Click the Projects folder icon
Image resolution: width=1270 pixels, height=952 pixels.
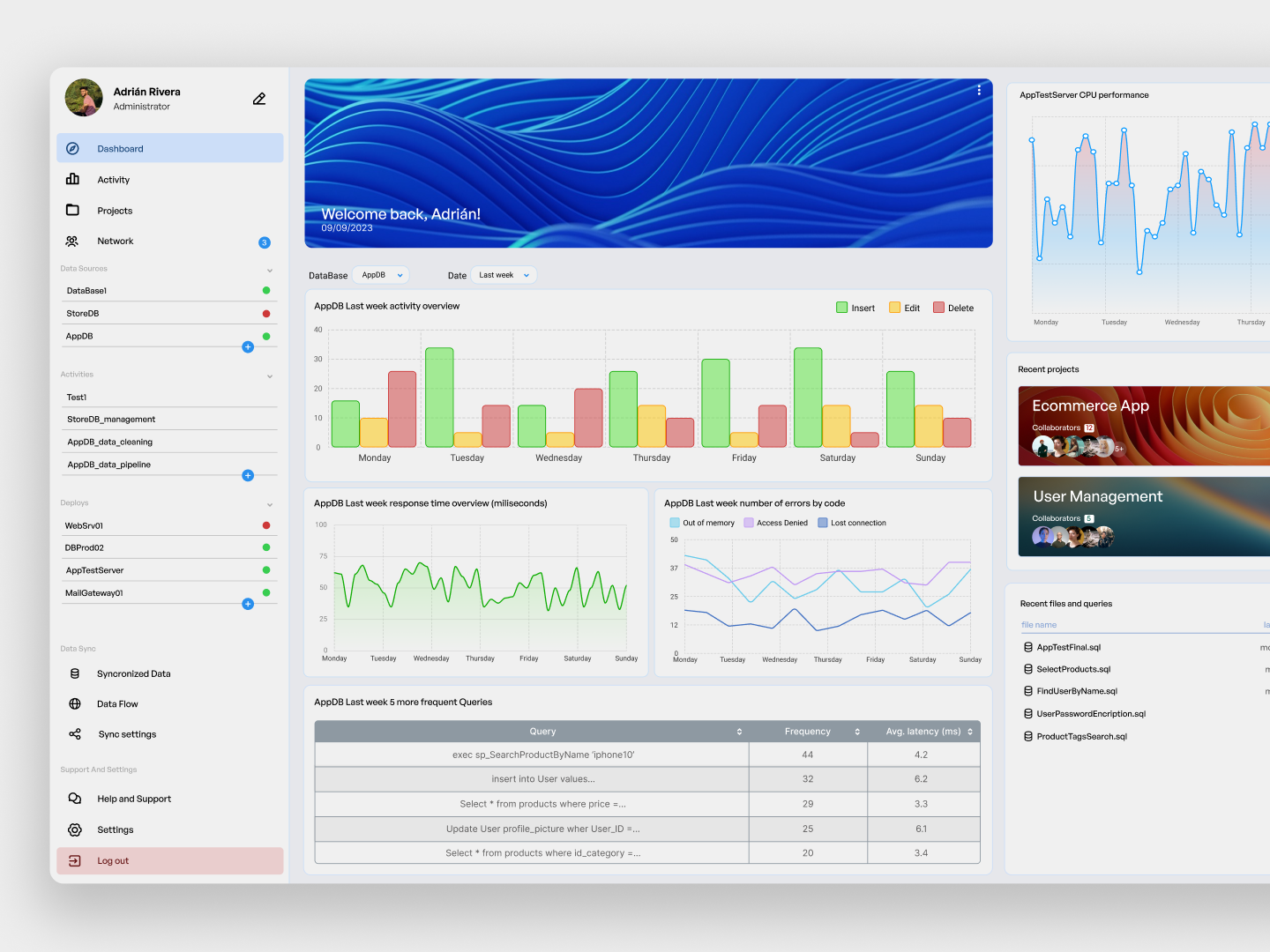click(74, 210)
